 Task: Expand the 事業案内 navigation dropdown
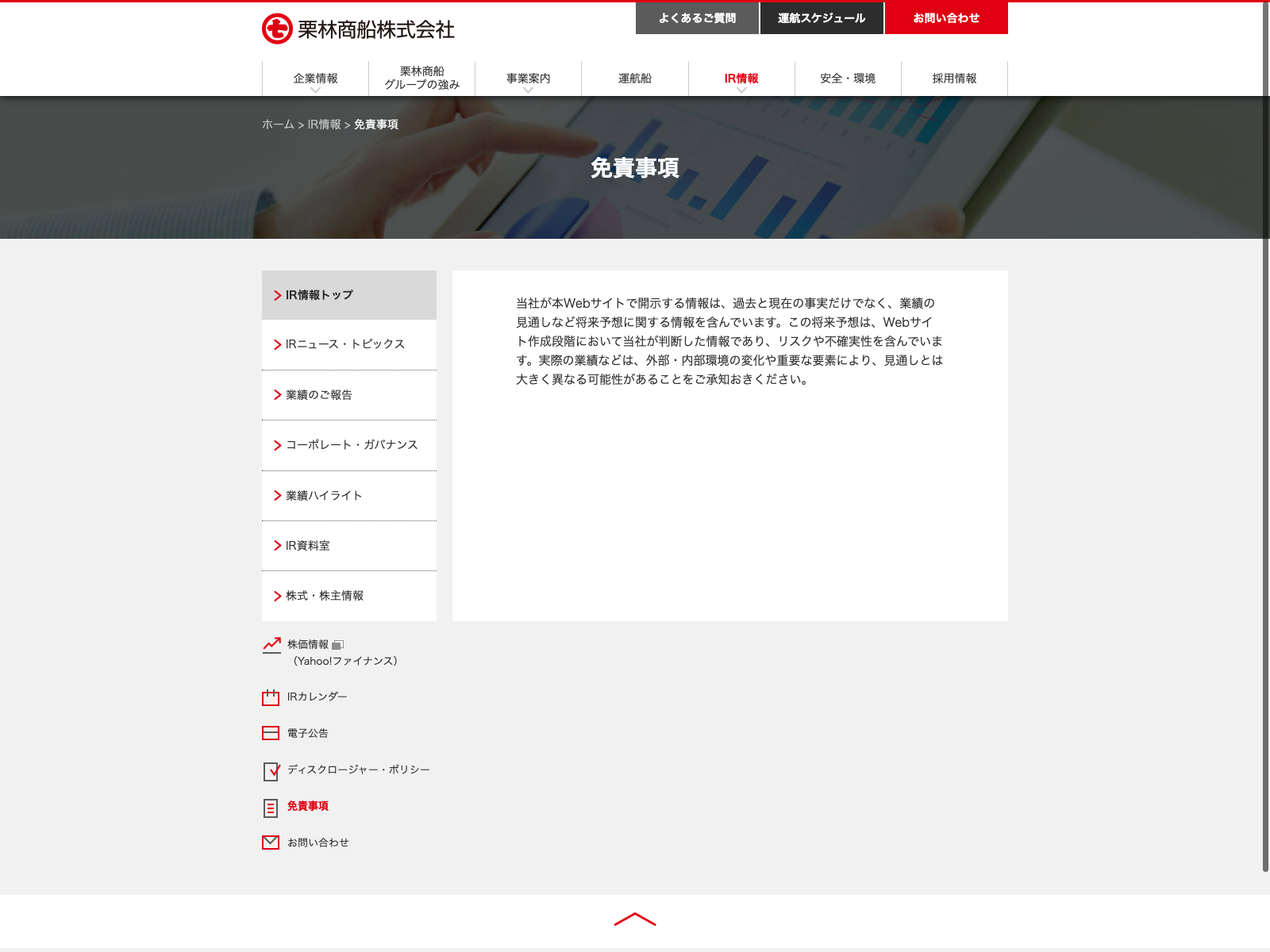point(528,79)
